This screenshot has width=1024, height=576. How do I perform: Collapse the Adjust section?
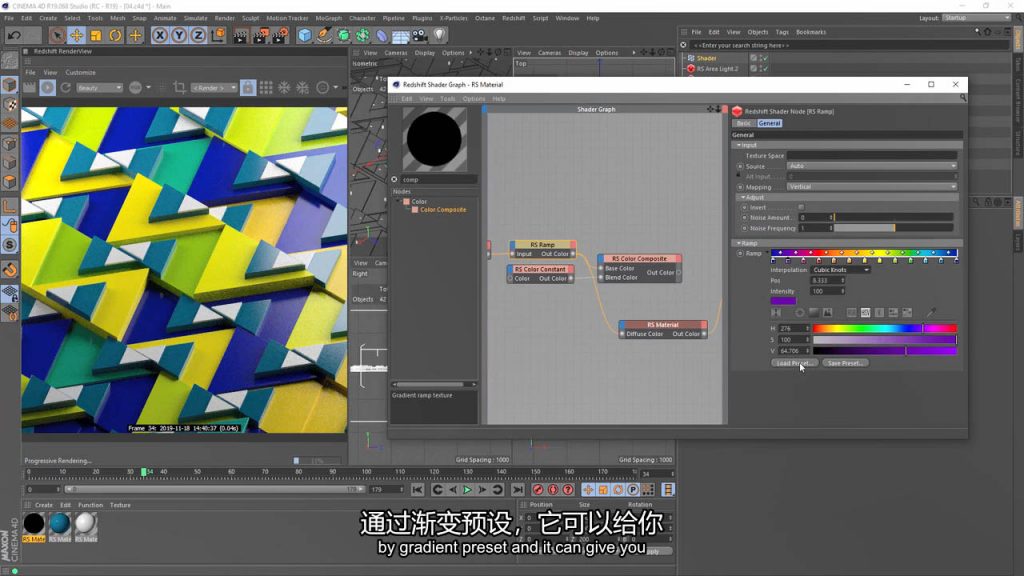click(x=743, y=197)
